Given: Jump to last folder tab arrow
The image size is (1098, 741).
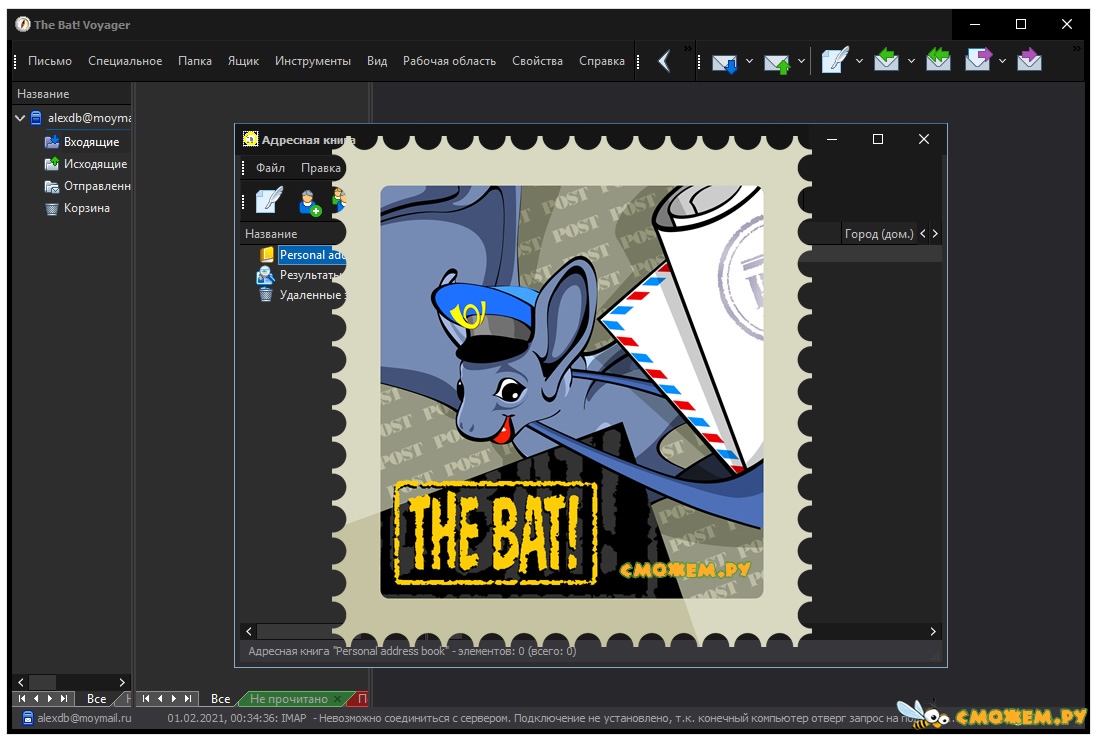Looking at the screenshot, I should (x=64, y=698).
